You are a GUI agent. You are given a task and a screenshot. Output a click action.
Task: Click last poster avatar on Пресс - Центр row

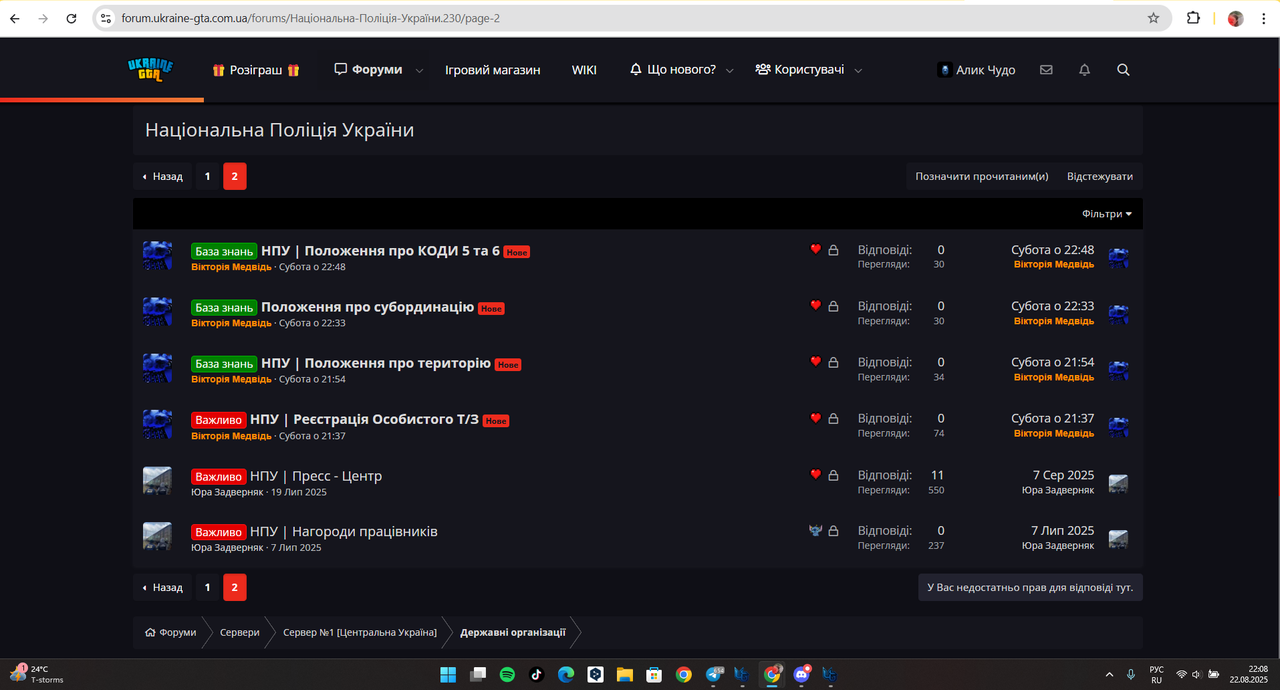(x=1118, y=483)
